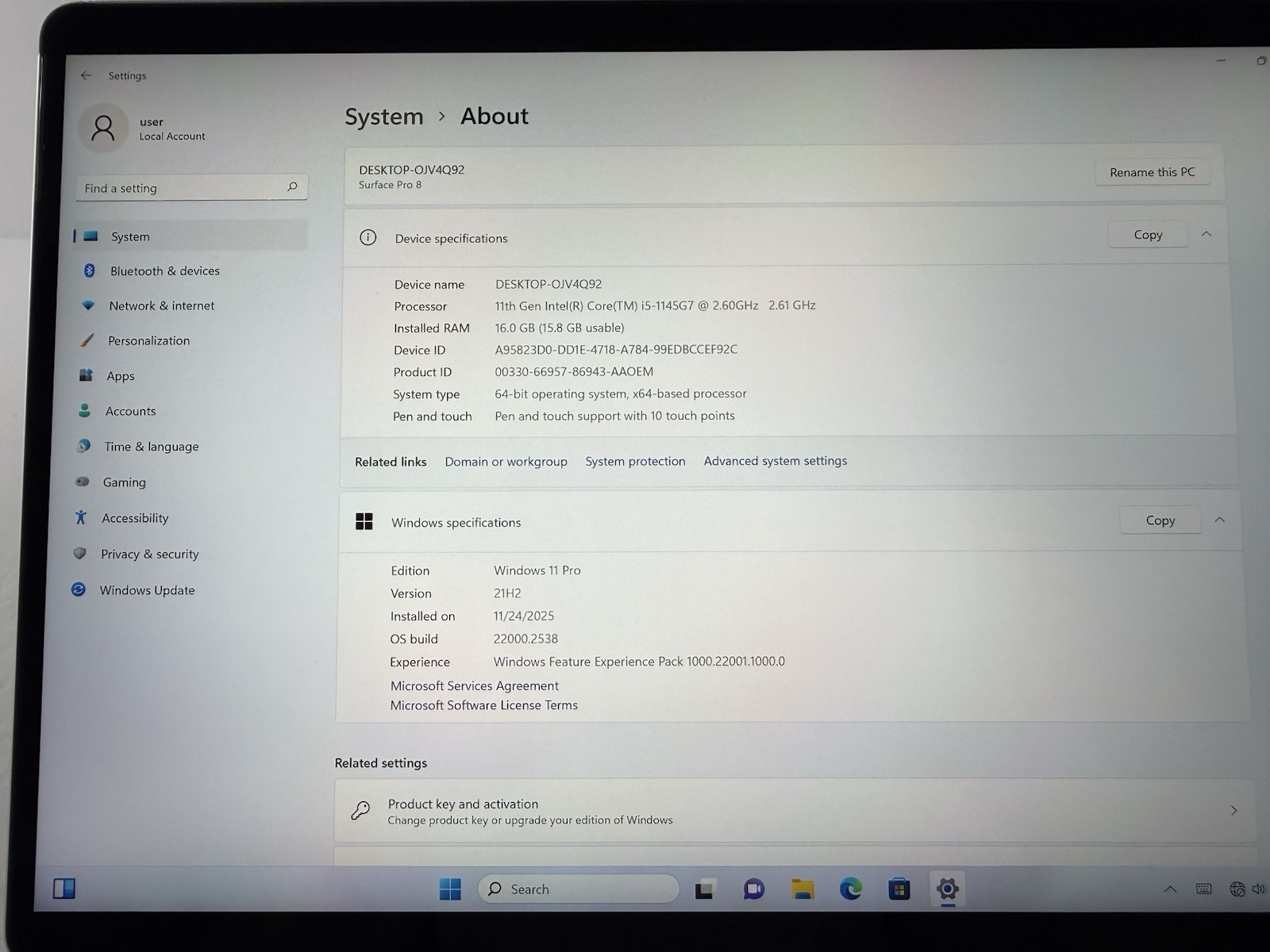Open Advanced system settings link
Screen dimensions: 1270x952
click(x=775, y=461)
